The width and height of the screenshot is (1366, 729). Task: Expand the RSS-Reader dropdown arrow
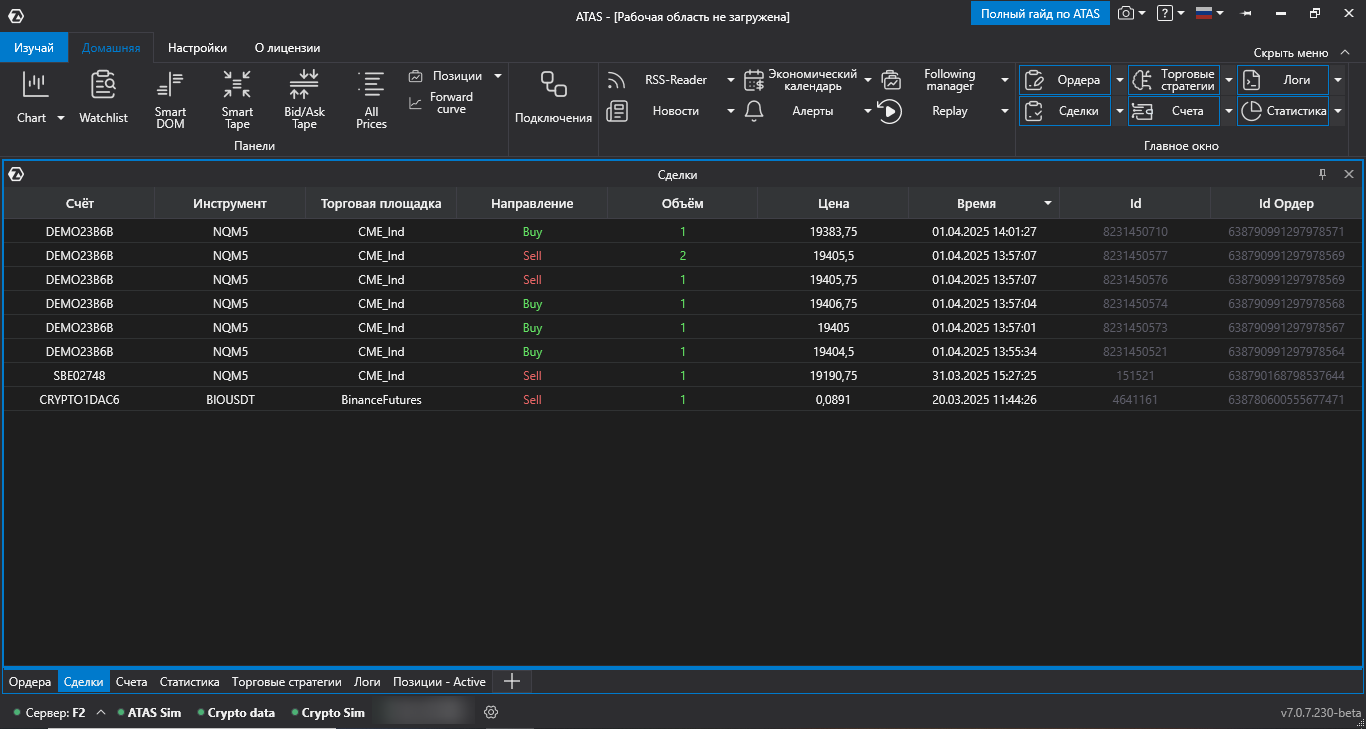(730, 80)
